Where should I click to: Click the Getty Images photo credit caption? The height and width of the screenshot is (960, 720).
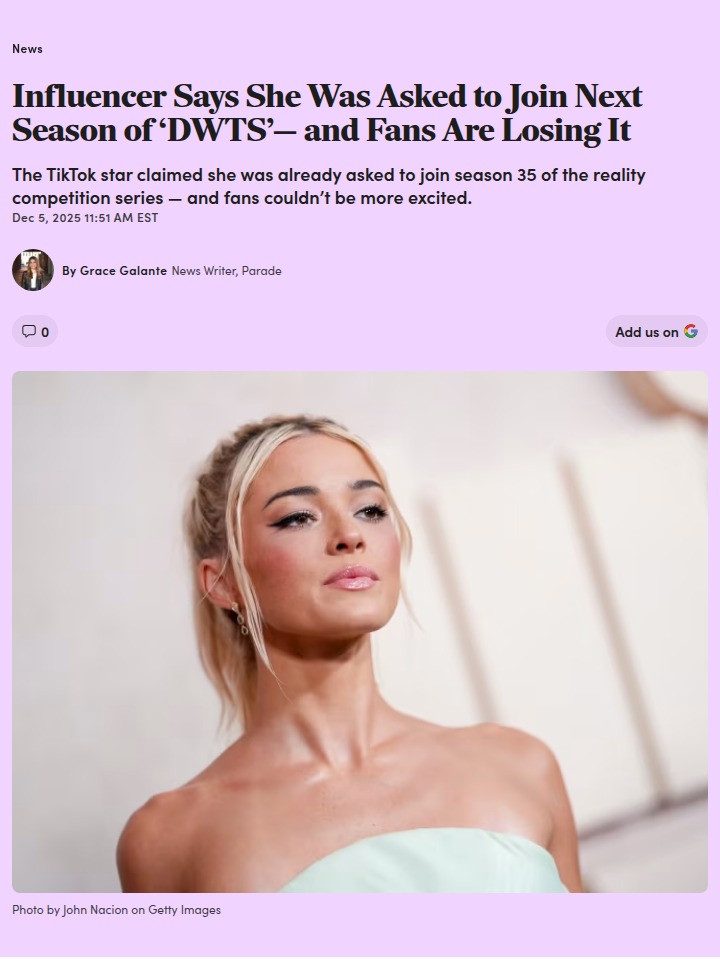click(x=116, y=910)
